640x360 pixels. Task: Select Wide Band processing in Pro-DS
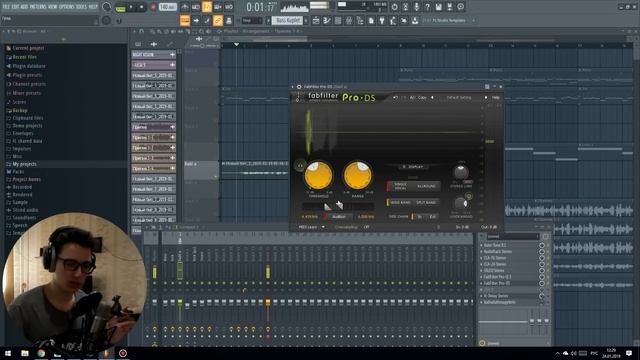point(400,202)
